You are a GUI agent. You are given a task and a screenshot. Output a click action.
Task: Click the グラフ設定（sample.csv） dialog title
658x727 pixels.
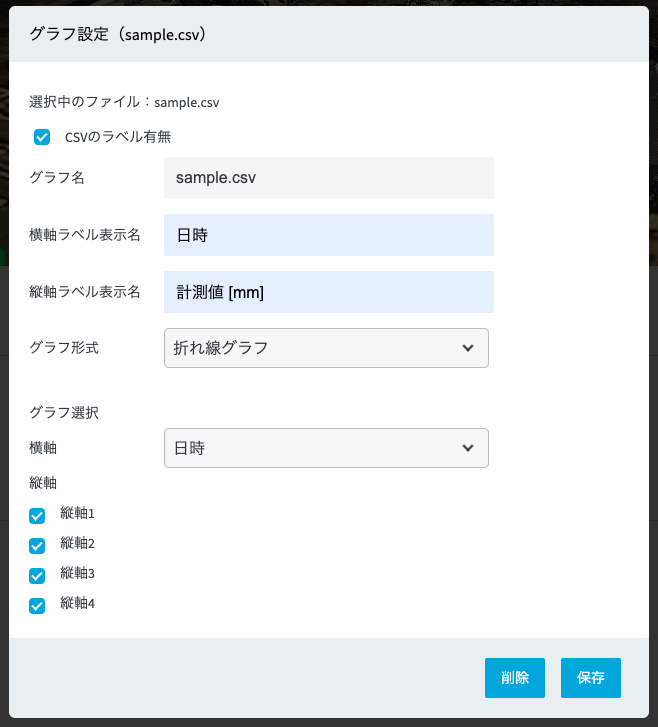(x=118, y=33)
